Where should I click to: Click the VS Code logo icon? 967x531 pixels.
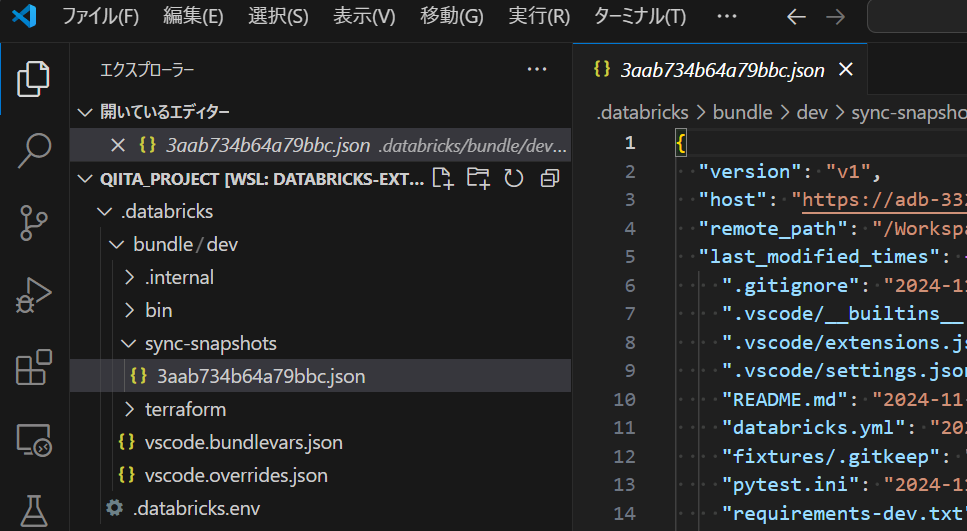(24, 16)
